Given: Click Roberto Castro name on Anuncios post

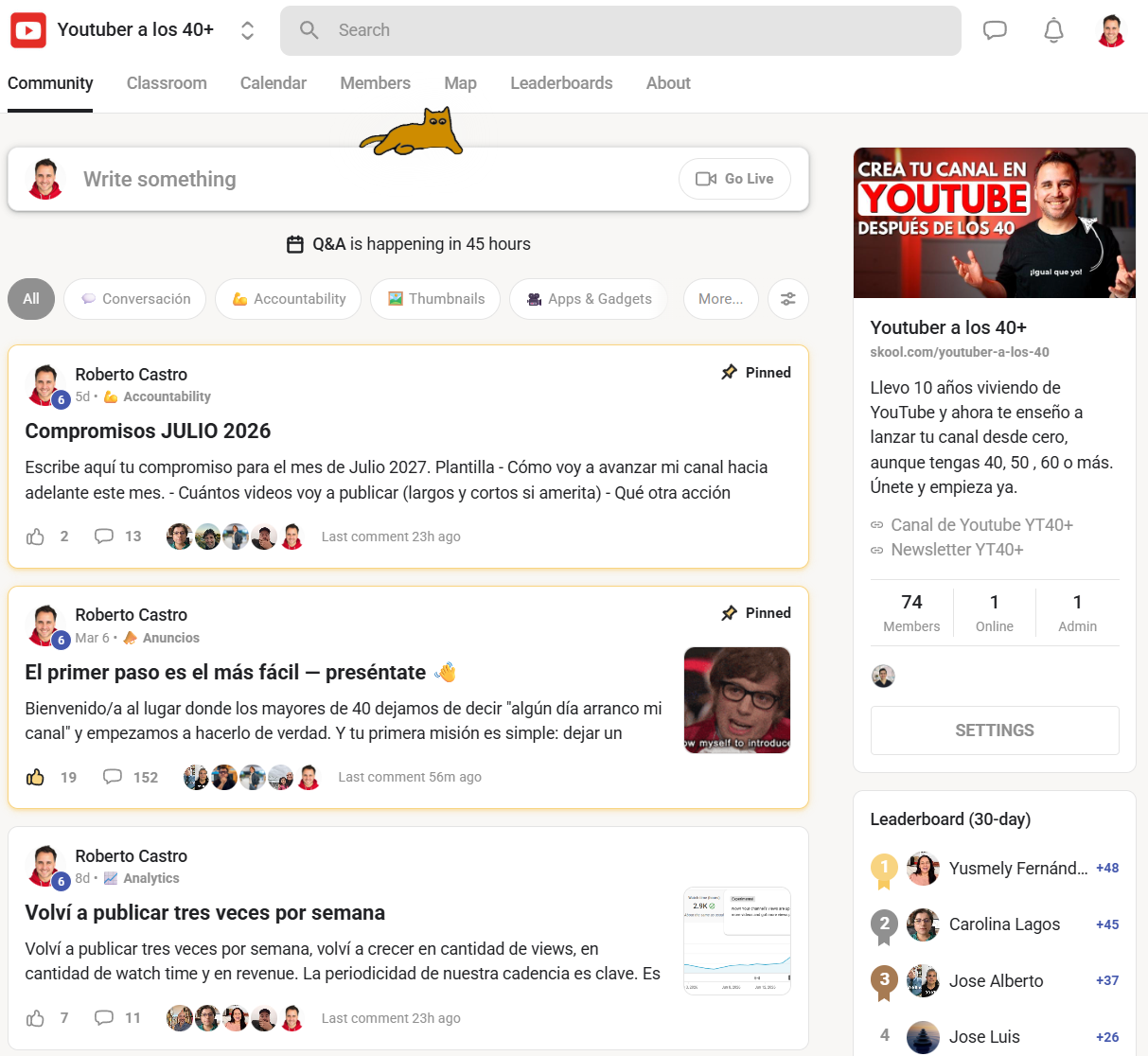Looking at the screenshot, I should 132,615.
